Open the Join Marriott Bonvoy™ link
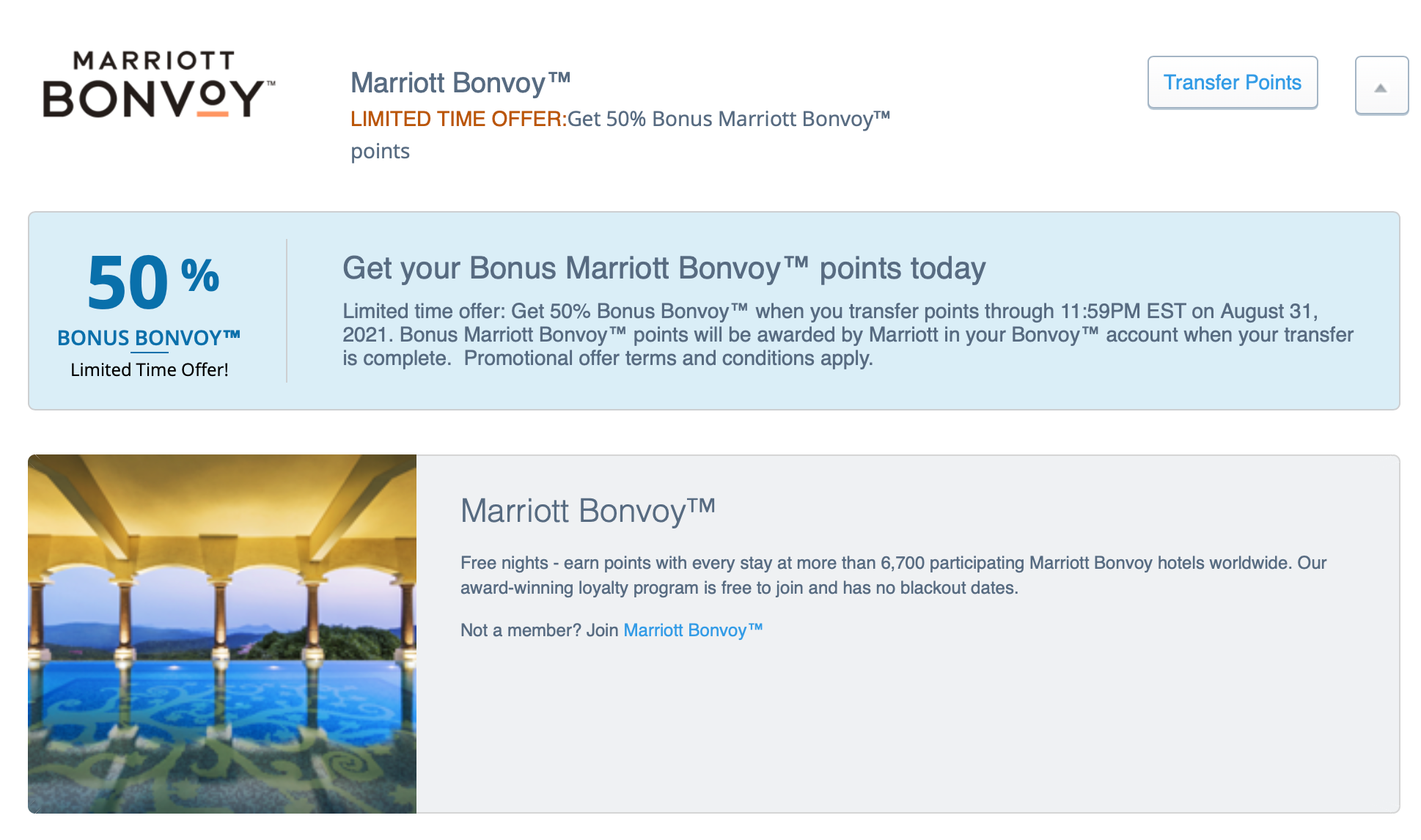1421x840 pixels. pyautogui.click(x=692, y=630)
